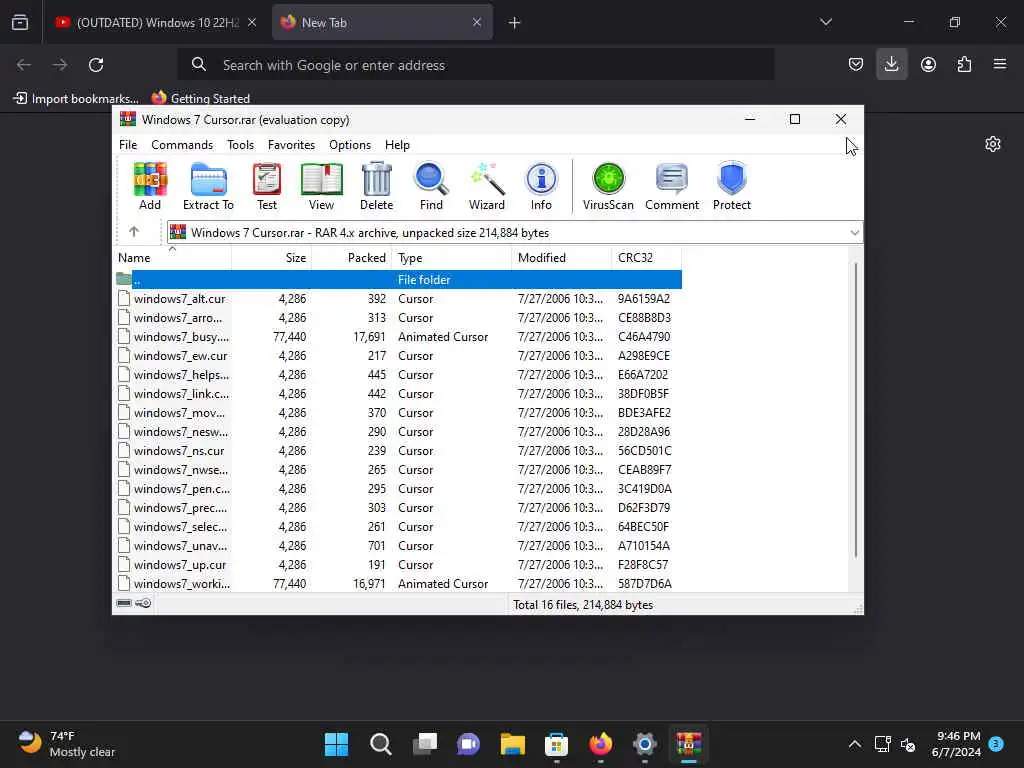This screenshot has width=1024, height=768.
Task: Save to Pocket icon in Firefox toolbar
Action: 856,65
